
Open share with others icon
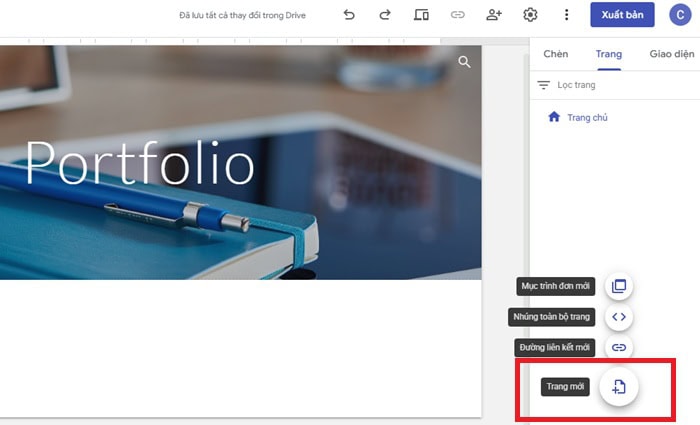(x=494, y=15)
